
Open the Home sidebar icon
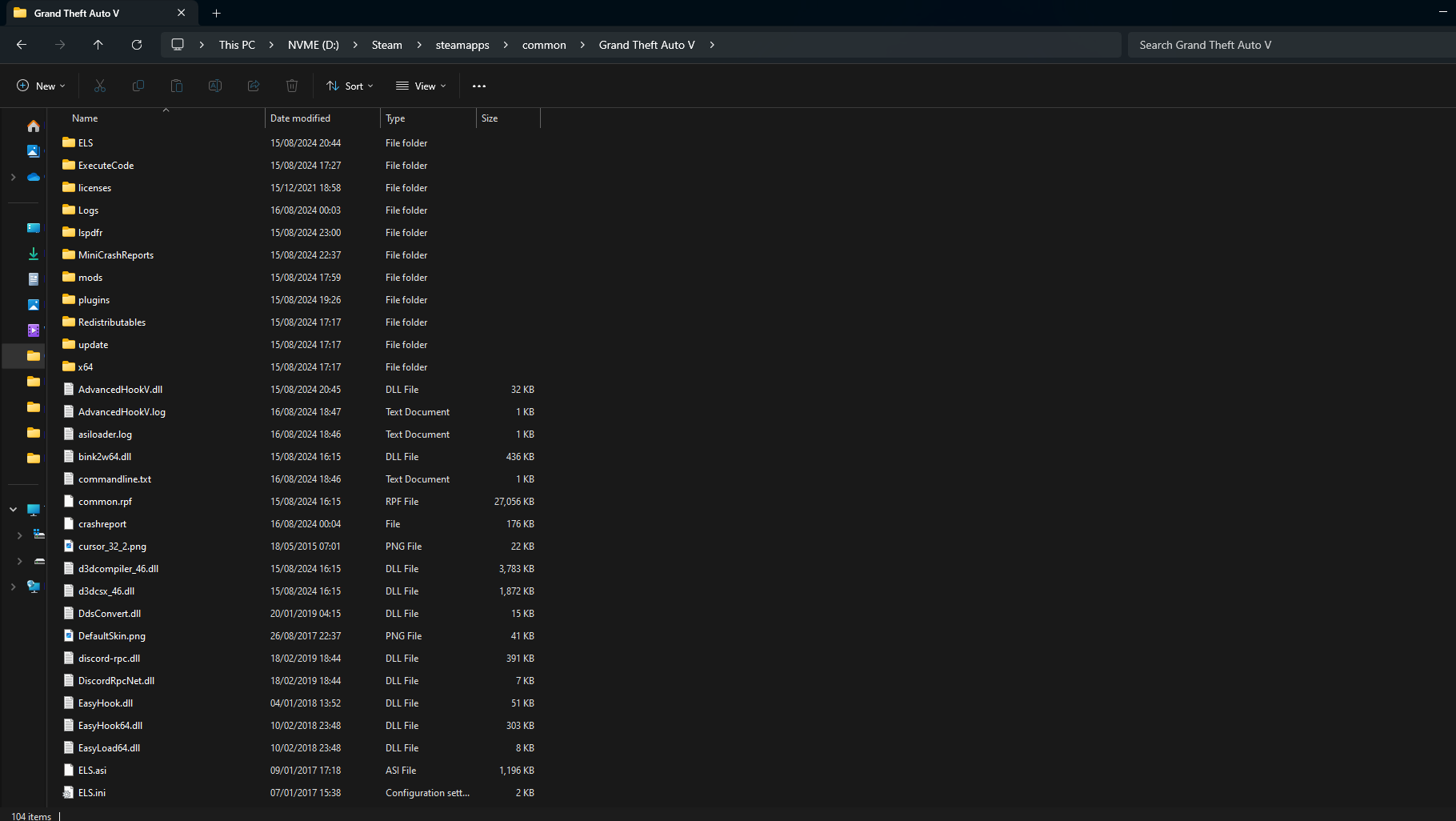pos(34,126)
